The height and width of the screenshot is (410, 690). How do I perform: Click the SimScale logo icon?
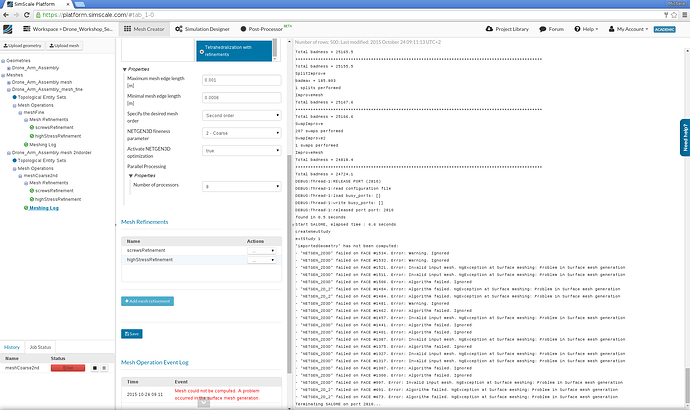pos(7,29)
